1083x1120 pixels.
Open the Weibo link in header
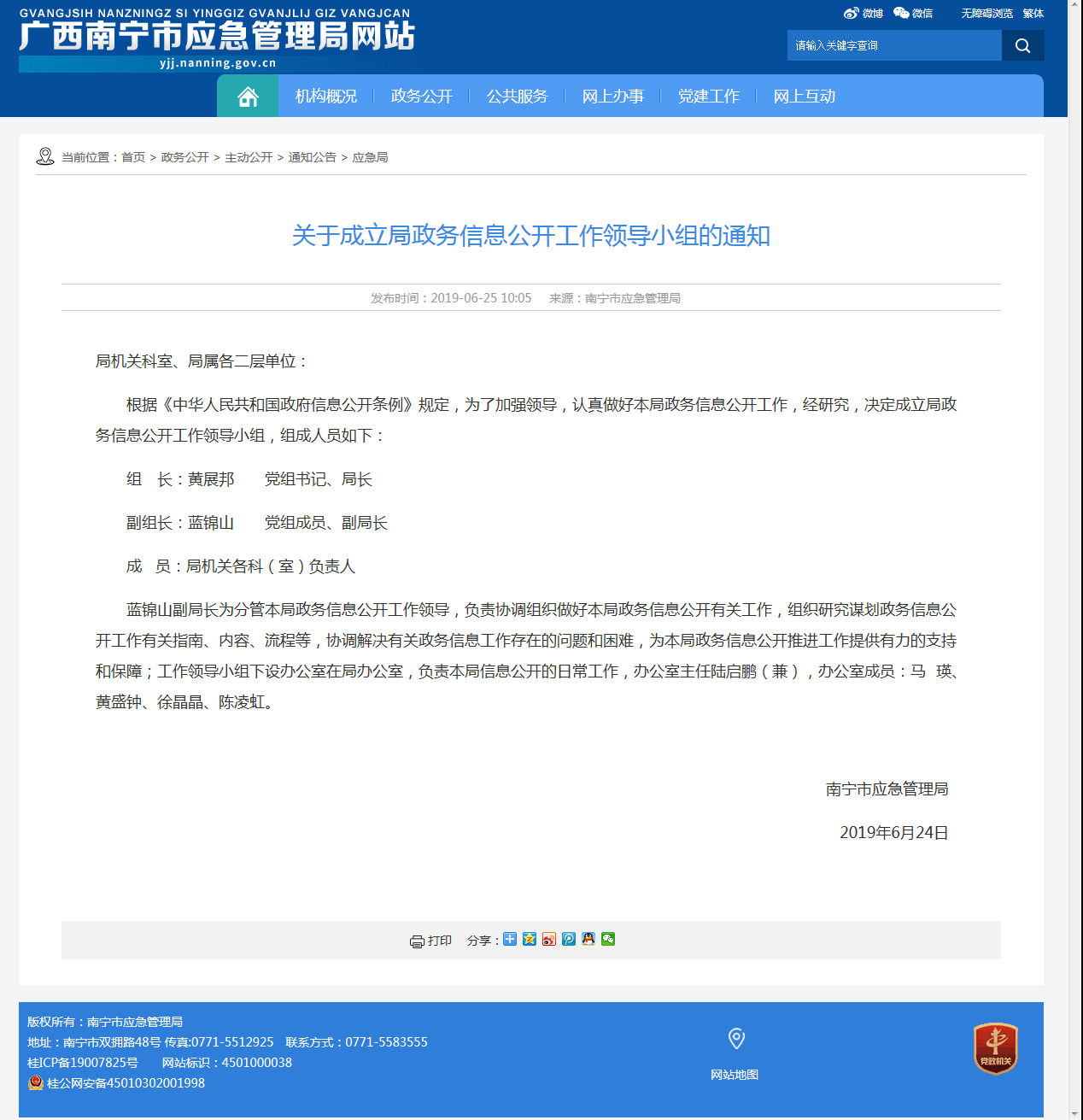coord(863,14)
